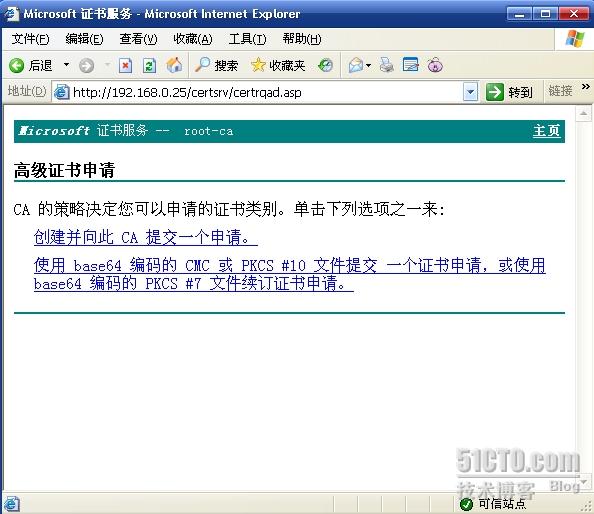Click the Mail envelope icon

[356, 66]
